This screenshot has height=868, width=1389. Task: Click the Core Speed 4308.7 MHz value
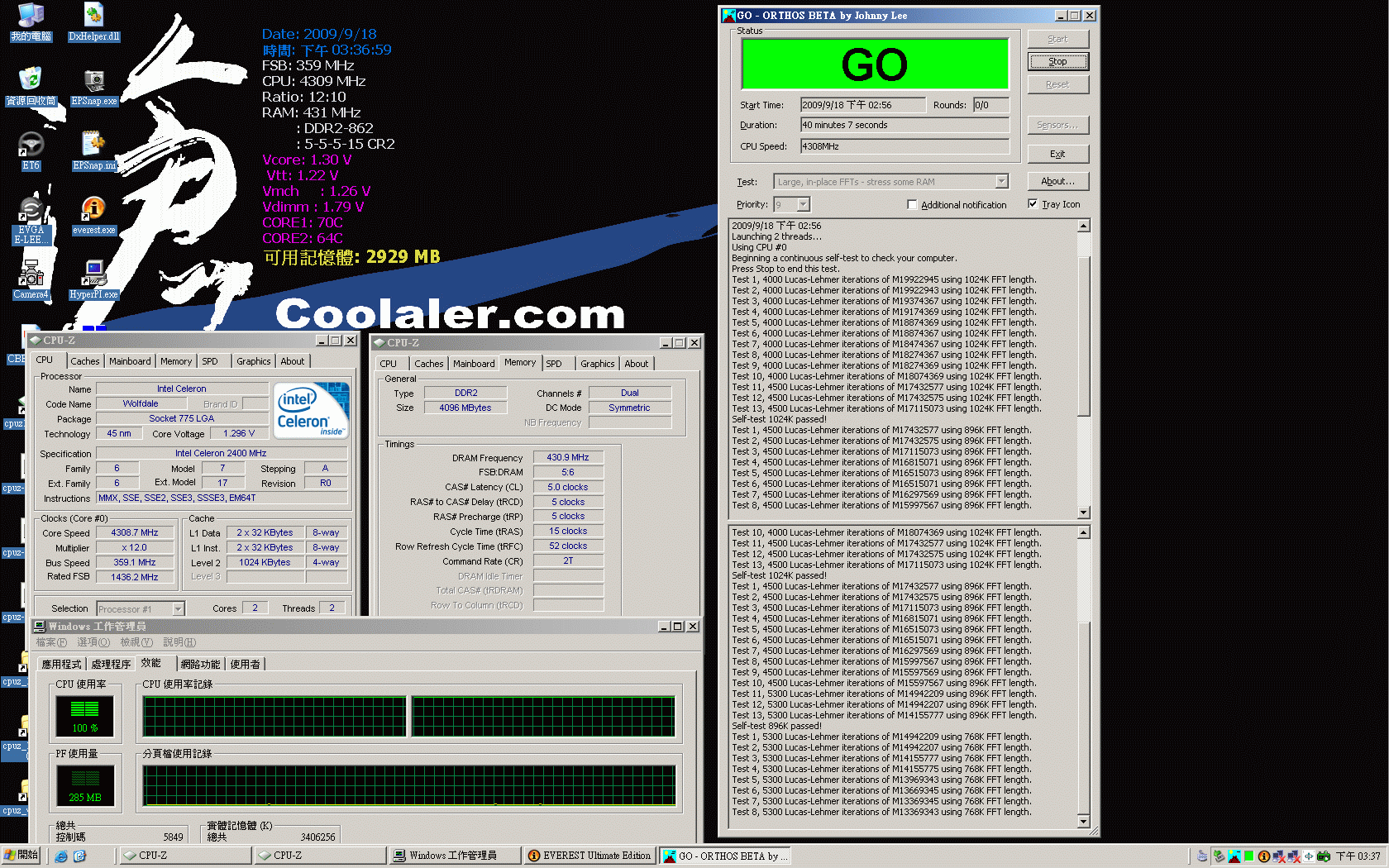(135, 533)
